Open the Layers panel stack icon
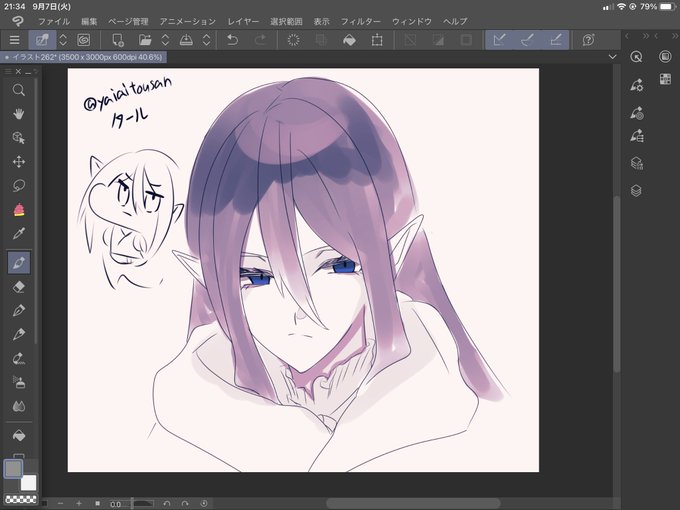The width and height of the screenshot is (680, 510). pos(636,191)
